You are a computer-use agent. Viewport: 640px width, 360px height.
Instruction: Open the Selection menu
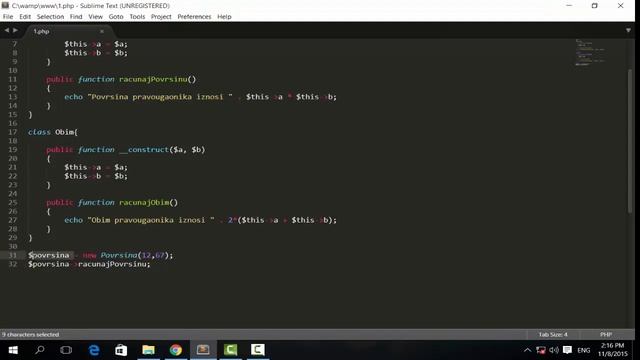click(50, 17)
